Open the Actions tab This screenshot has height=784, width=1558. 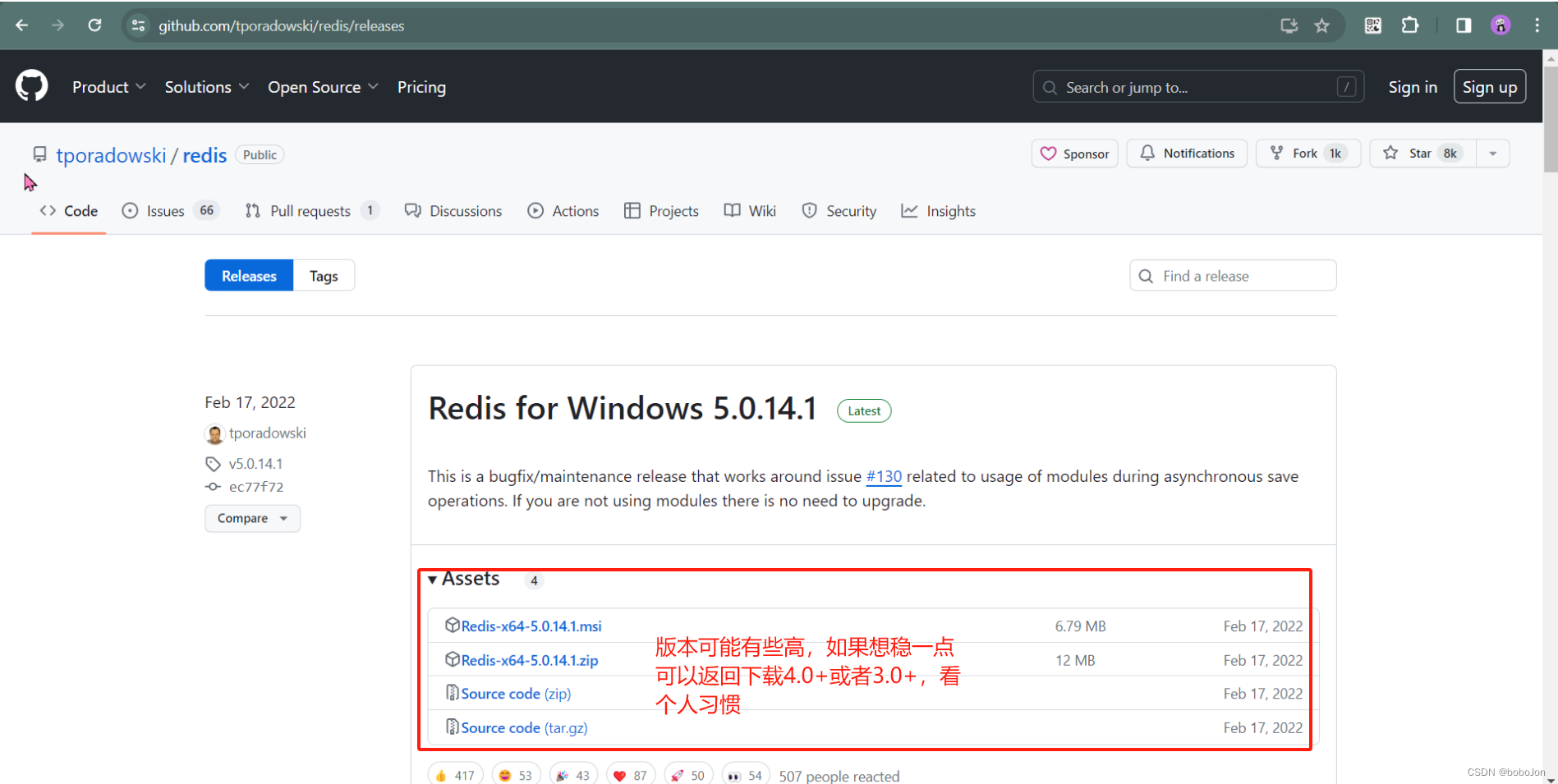tap(563, 211)
